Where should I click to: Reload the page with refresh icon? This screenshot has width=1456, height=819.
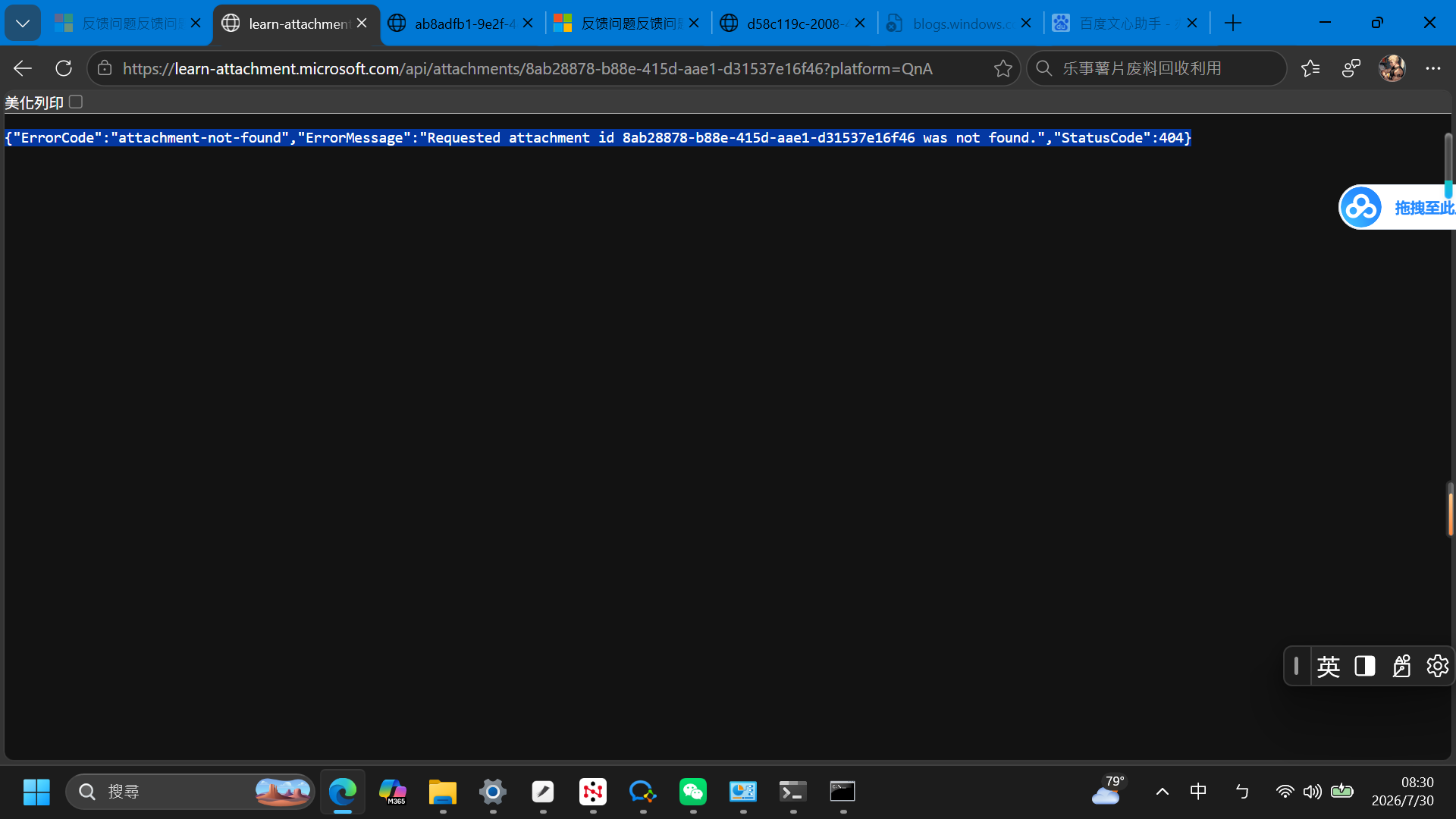point(64,68)
